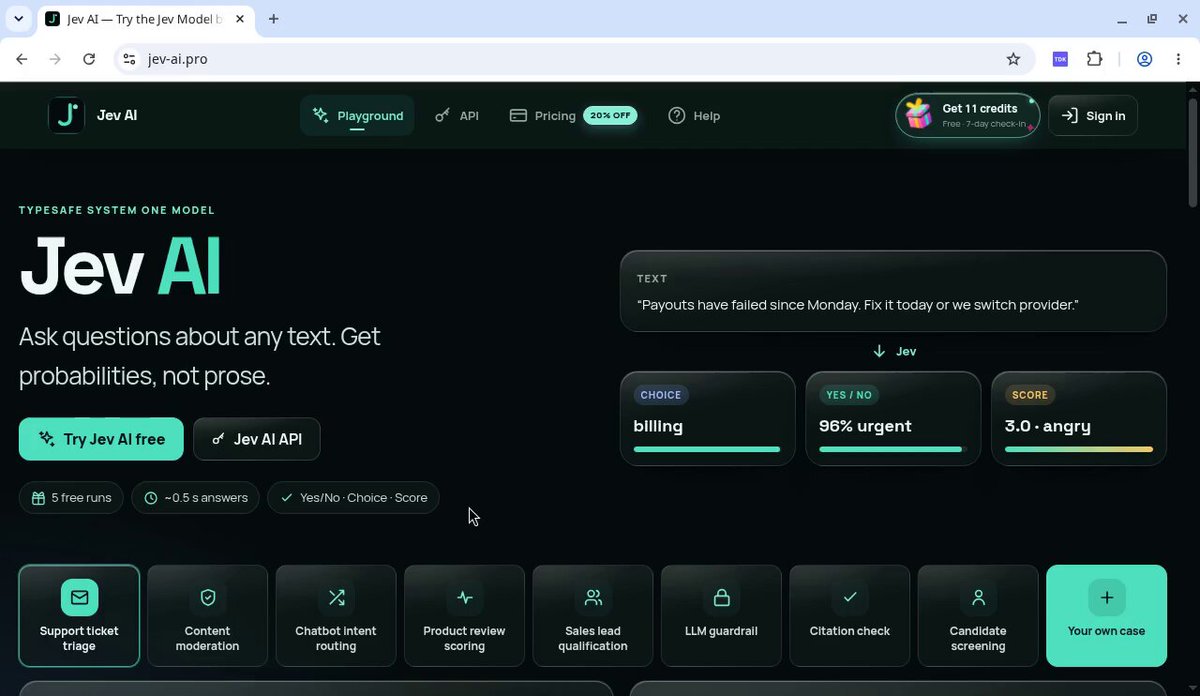Click the CHOICE billing result card
Image resolution: width=1200 pixels, height=696 pixels.
pos(707,418)
